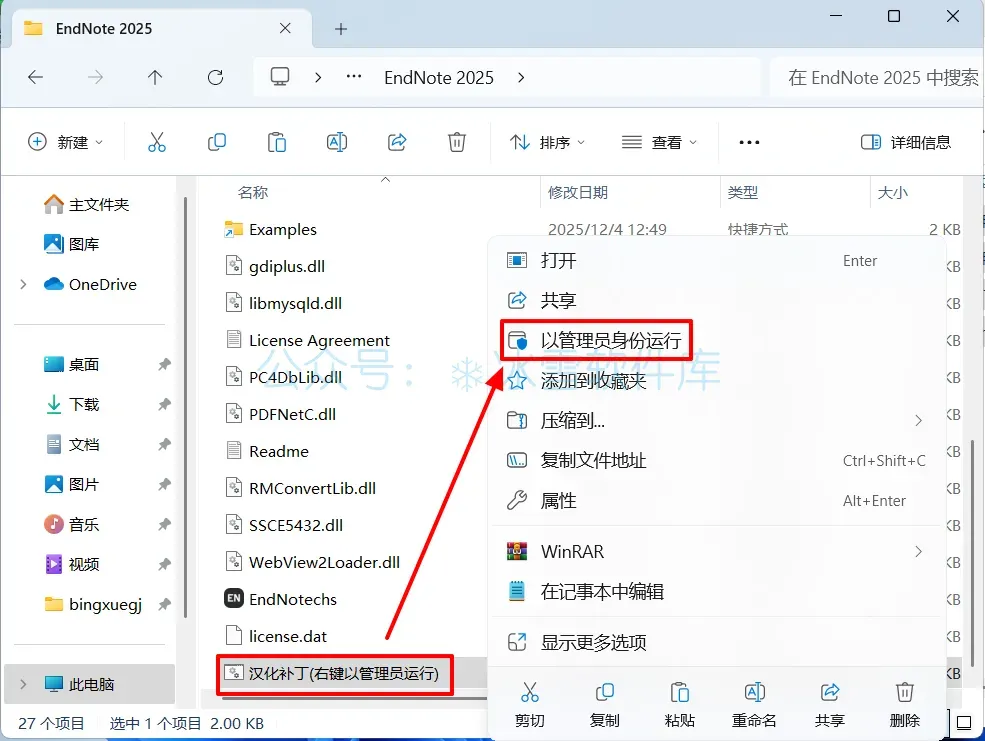Click the Rename icon in the toolbar
Image resolution: width=985 pixels, height=741 pixels.
click(x=337, y=143)
